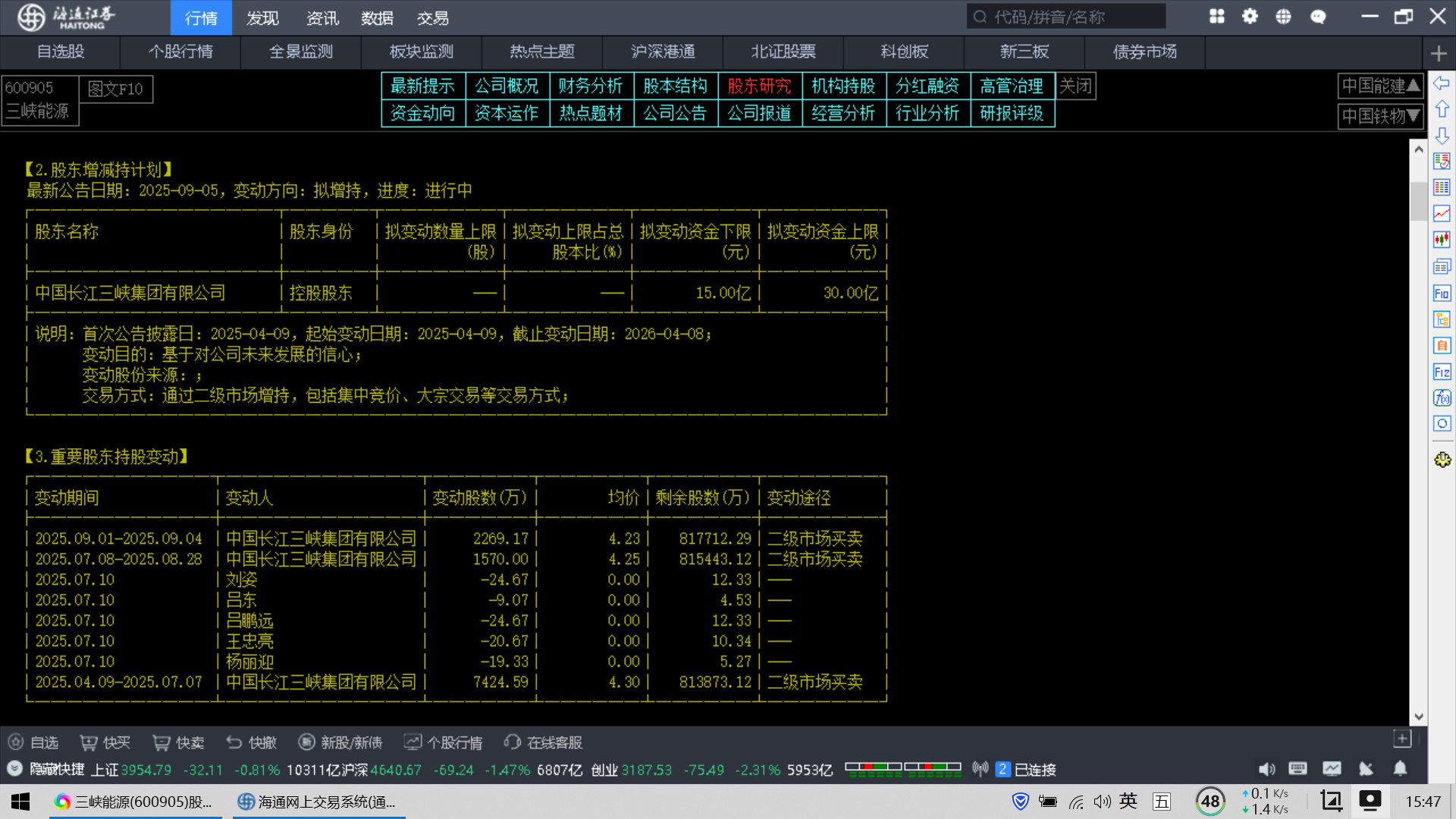Toggle 图文F10 view button

[115, 89]
